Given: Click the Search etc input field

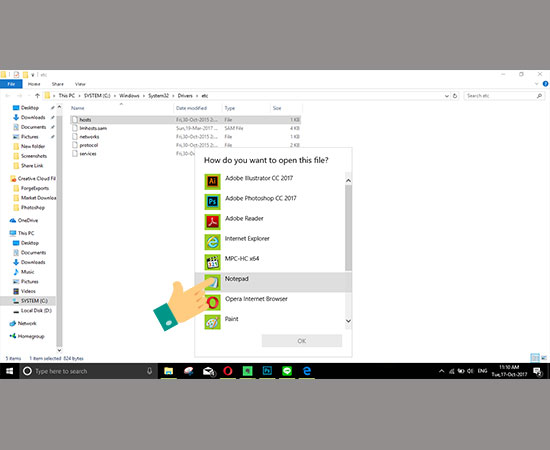Looking at the screenshot, I should (x=504, y=96).
